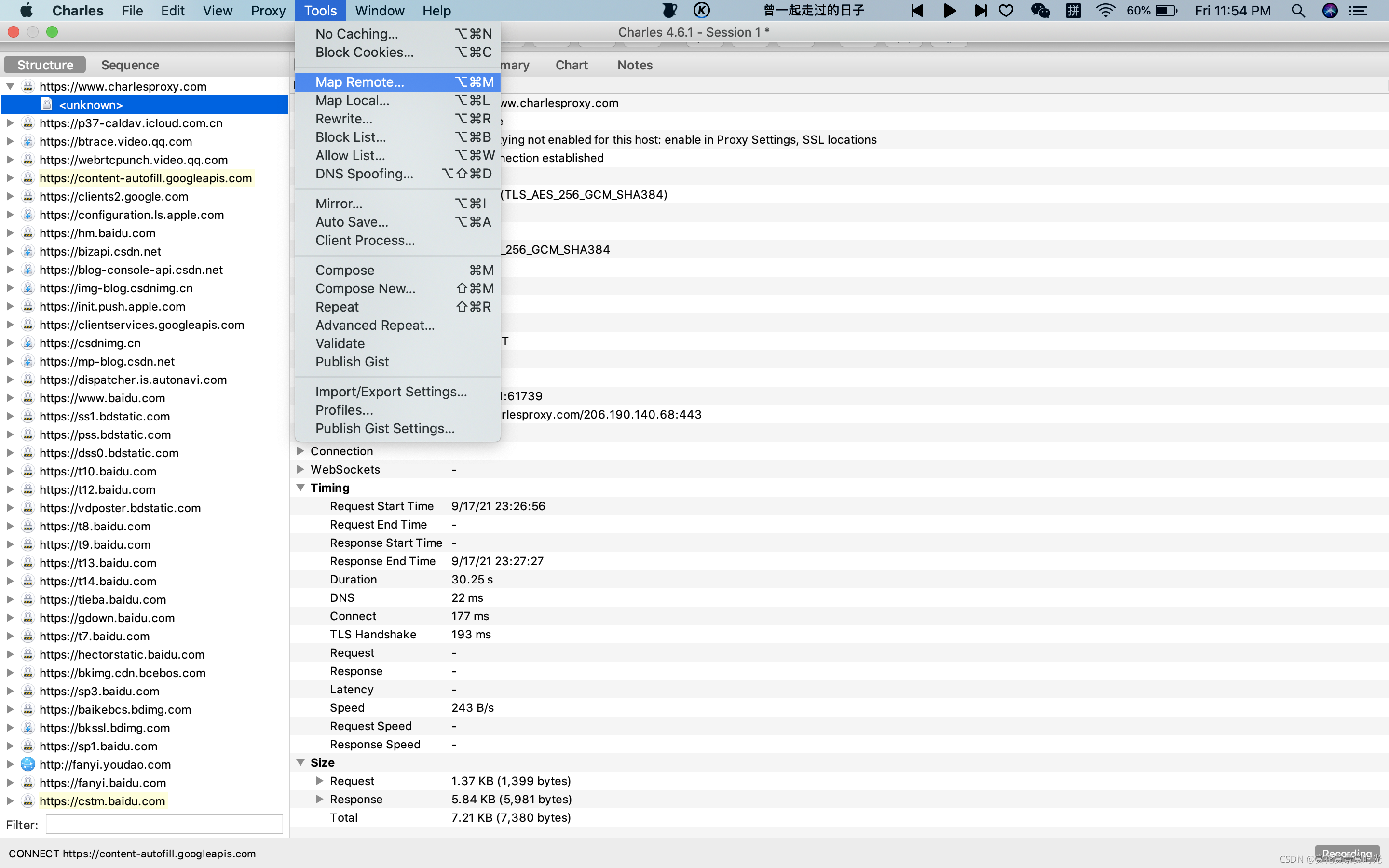1389x868 pixels.
Task: Skip to next track in menu bar
Action: coord(980,10)
